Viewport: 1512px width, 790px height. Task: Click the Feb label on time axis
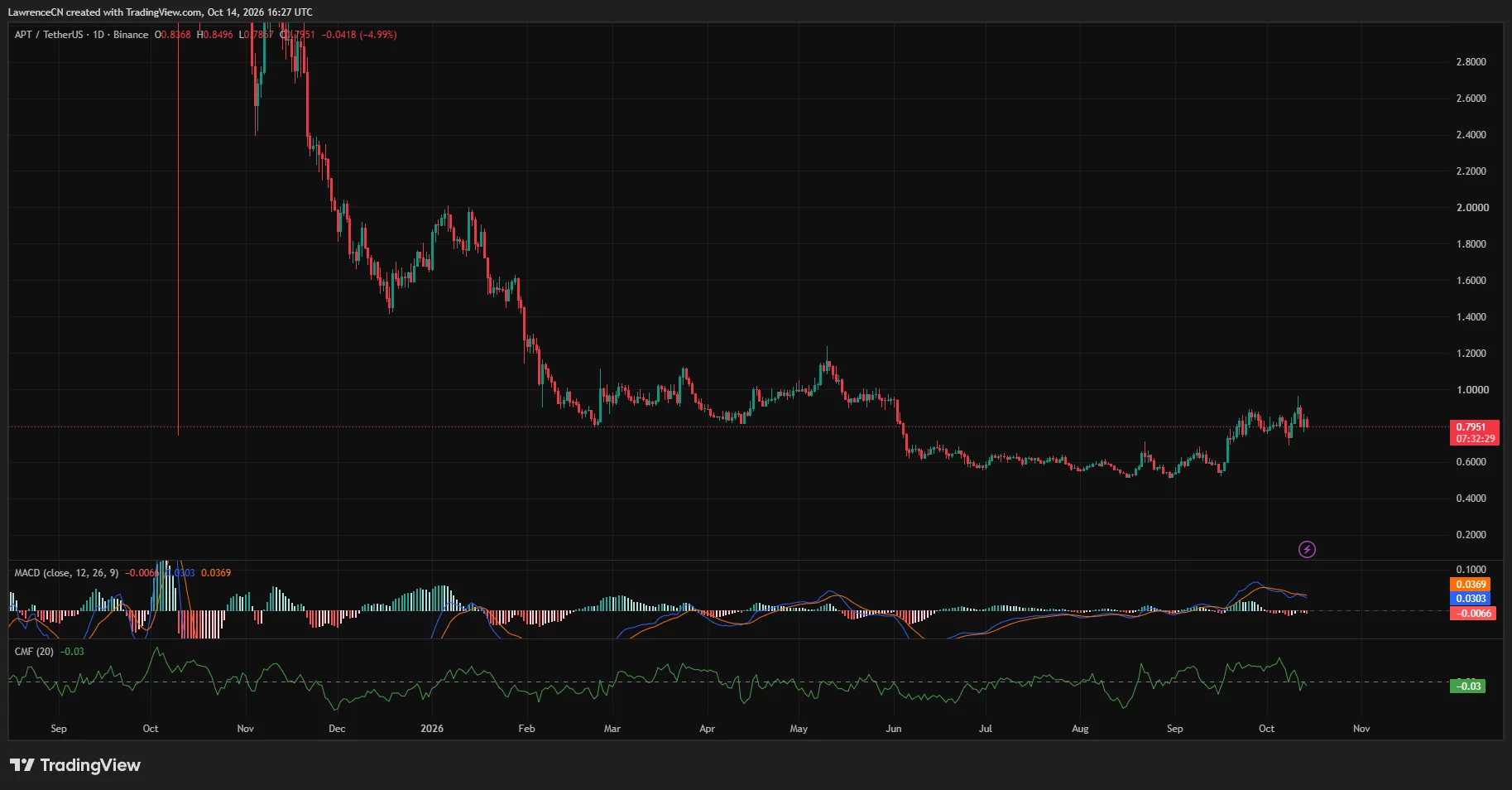[x=526, y=729]
